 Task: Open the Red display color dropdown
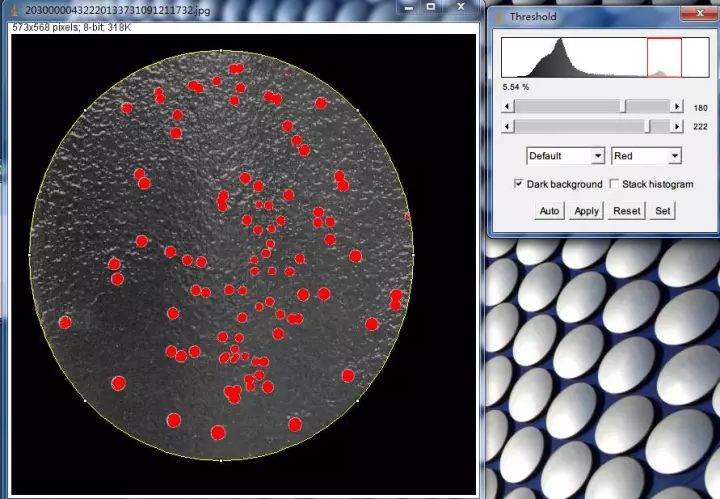646,156
